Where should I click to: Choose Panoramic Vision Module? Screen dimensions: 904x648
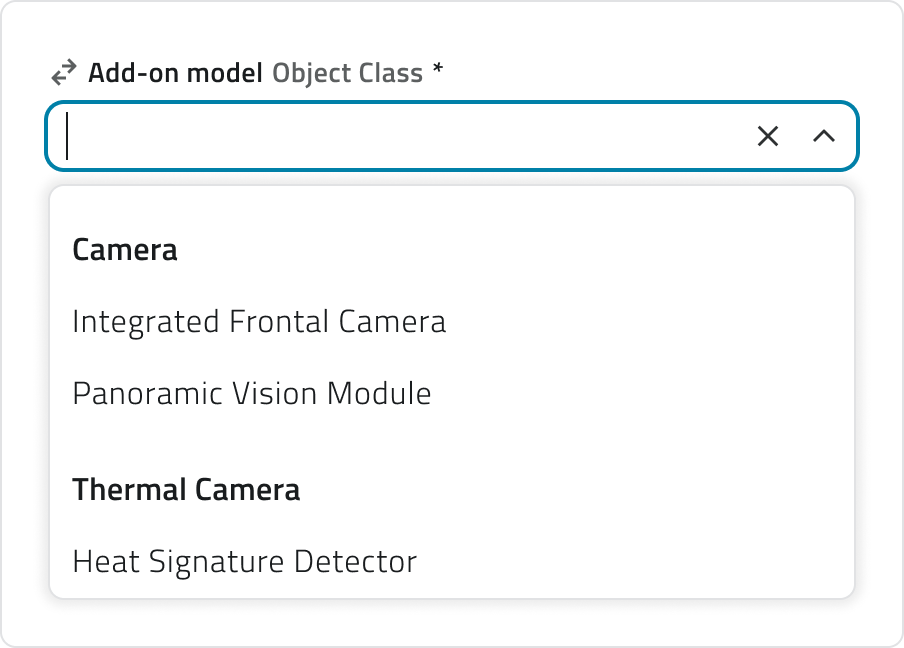tap(250, 393)
